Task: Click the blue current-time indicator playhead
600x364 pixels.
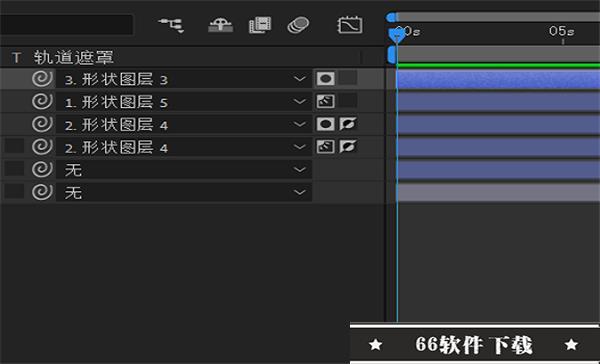Action: click(397, 36)
